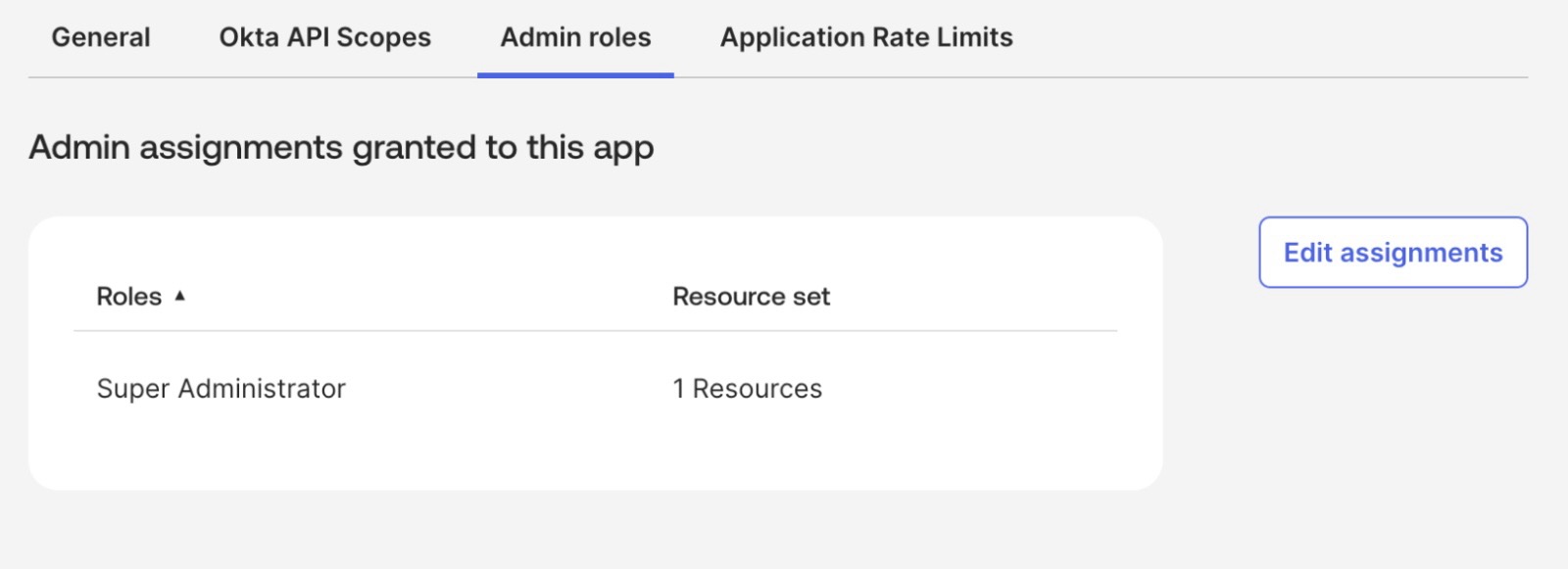This screenshot has width=1568, height=569.
Task: Select the Super Administrator role entry
Action: coord(221,389)
